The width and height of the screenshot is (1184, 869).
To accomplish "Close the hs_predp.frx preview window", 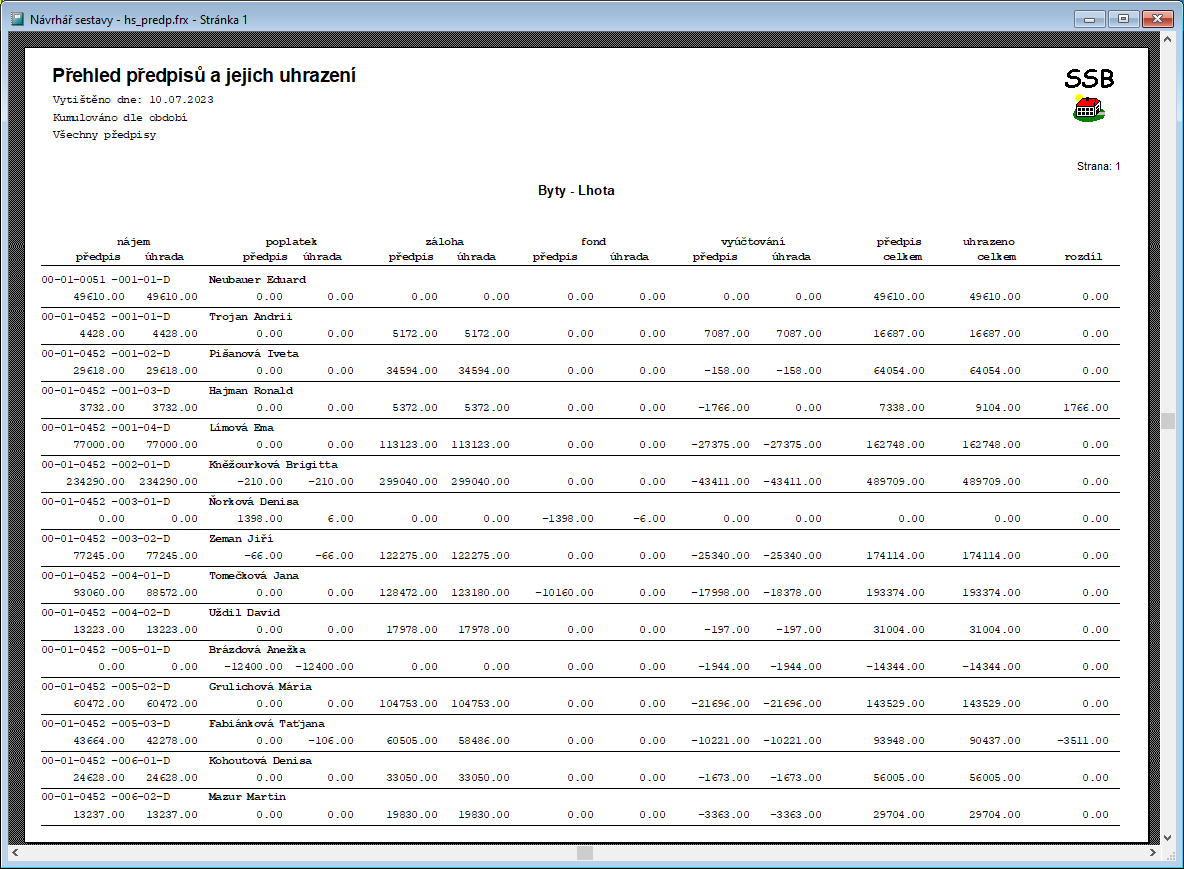I will pos(1158,19).
